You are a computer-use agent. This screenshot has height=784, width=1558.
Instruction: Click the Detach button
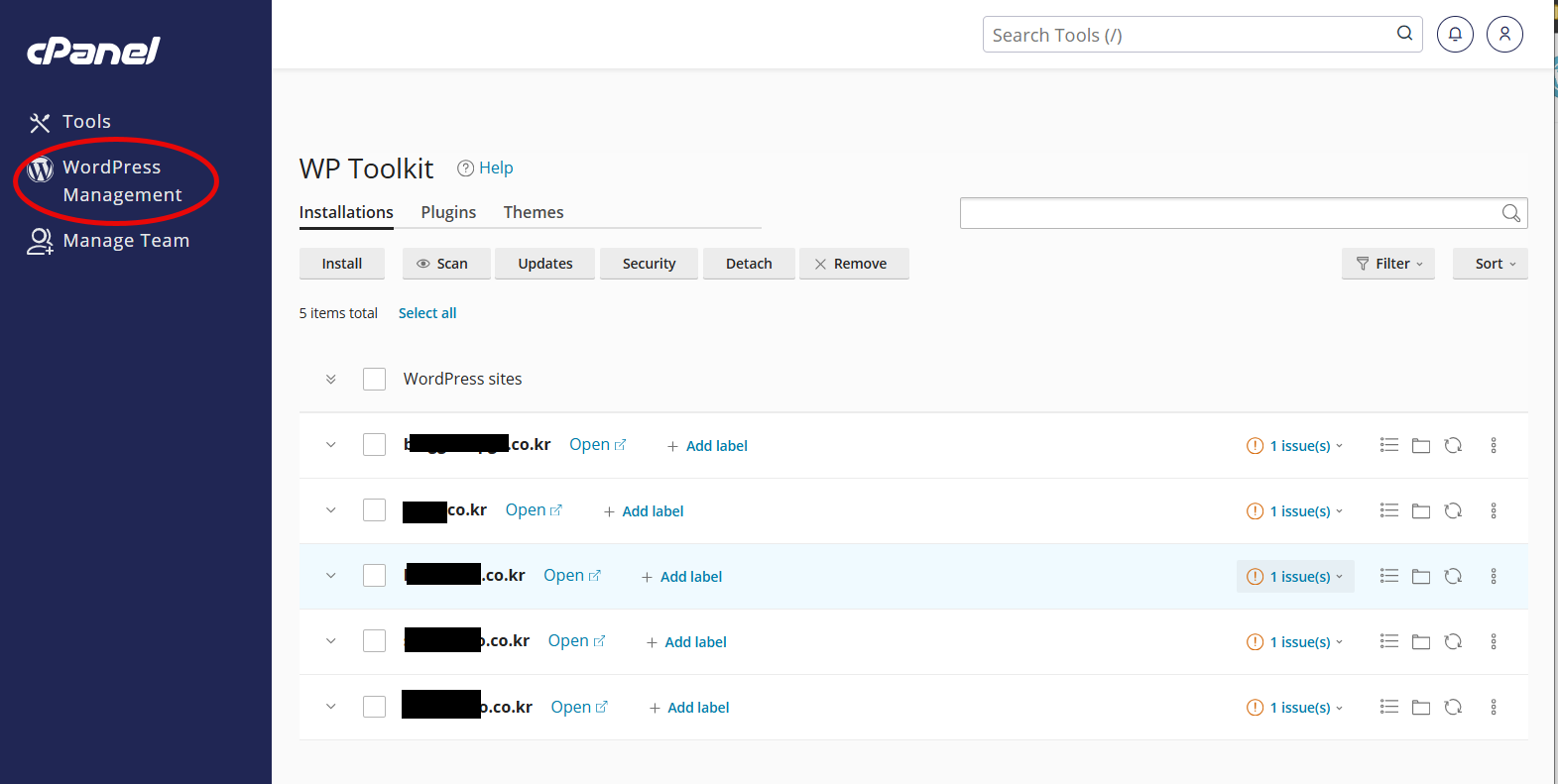tap(749, 264)
